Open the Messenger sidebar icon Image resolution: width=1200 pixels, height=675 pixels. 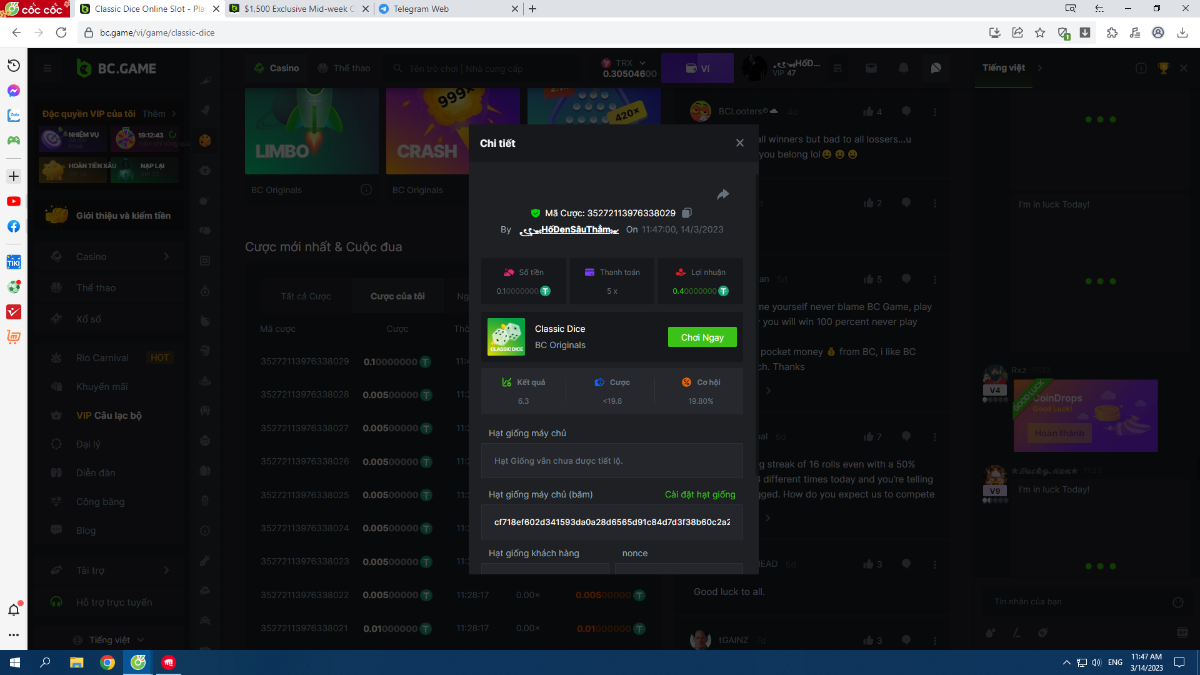(x=14, y=90)
